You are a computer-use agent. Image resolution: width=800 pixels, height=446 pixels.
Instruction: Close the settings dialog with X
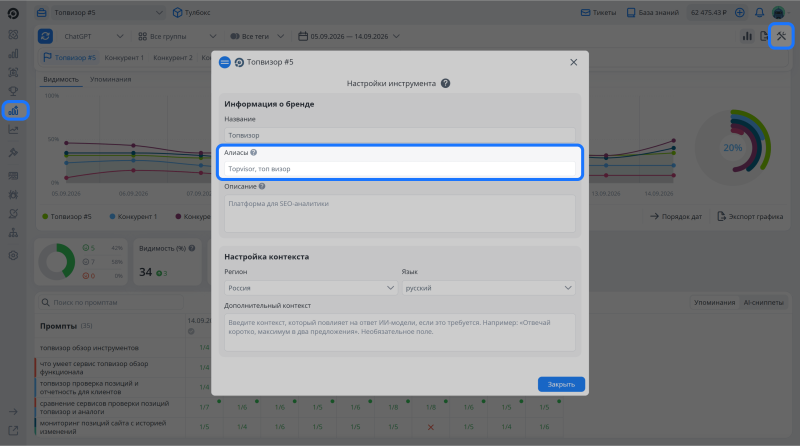[573, 62]
